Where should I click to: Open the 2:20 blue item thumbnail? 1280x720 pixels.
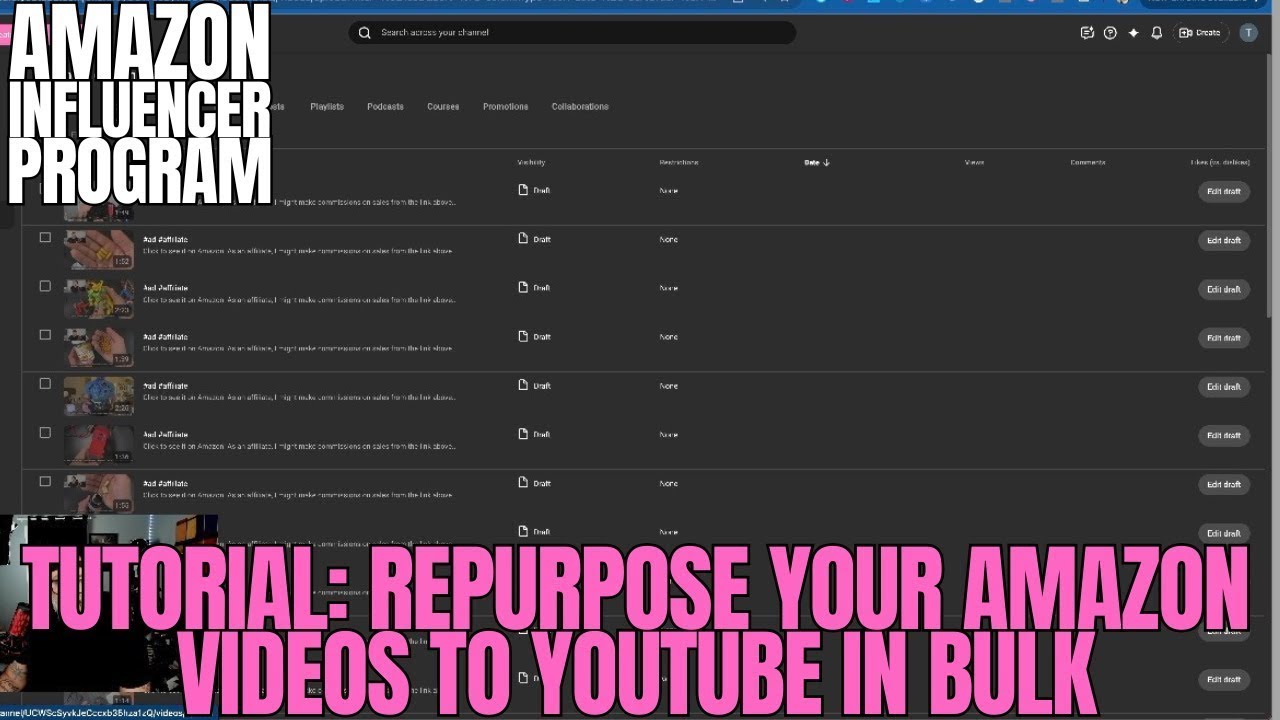[99, 396]
